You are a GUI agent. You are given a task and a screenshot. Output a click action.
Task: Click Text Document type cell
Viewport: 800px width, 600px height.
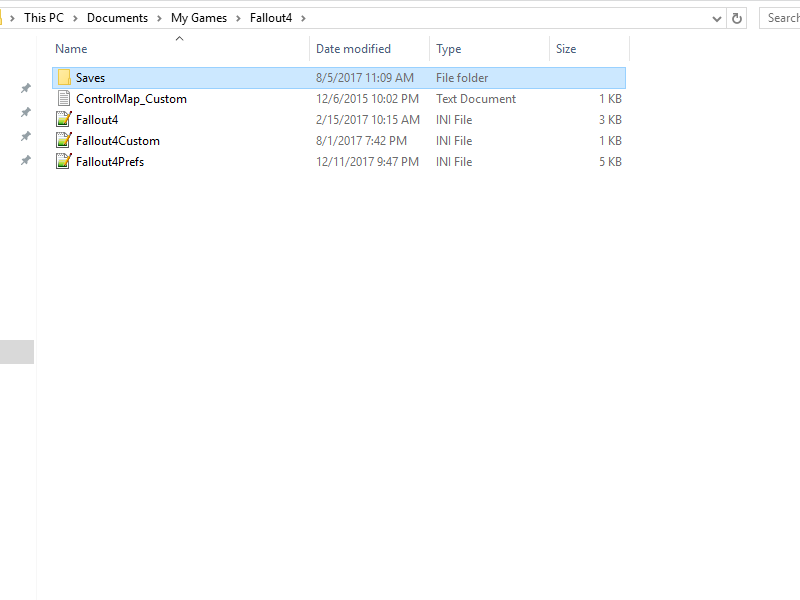[476, 98]
